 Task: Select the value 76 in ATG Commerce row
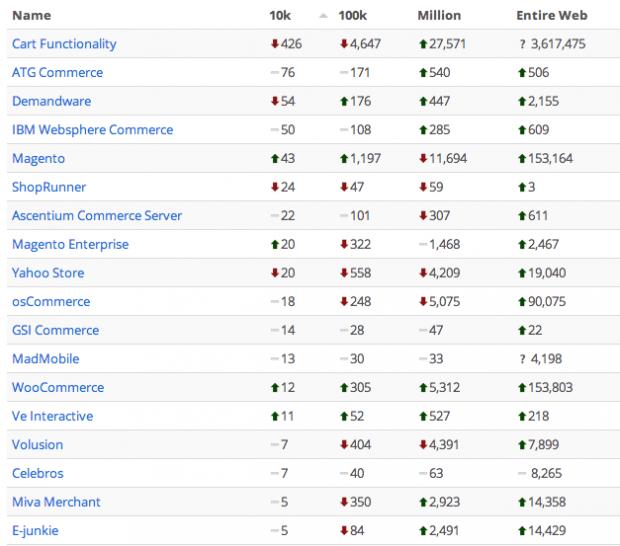[288, 72]
